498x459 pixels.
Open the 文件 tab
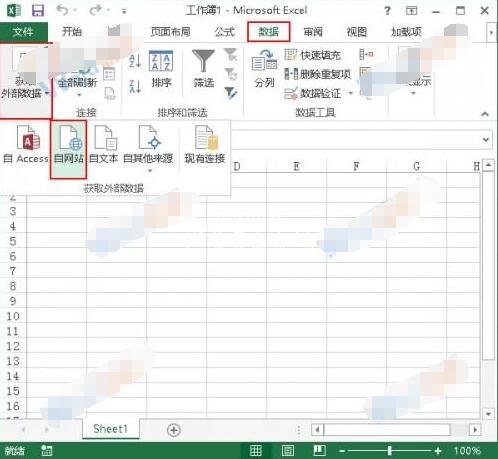click(23, 32)
